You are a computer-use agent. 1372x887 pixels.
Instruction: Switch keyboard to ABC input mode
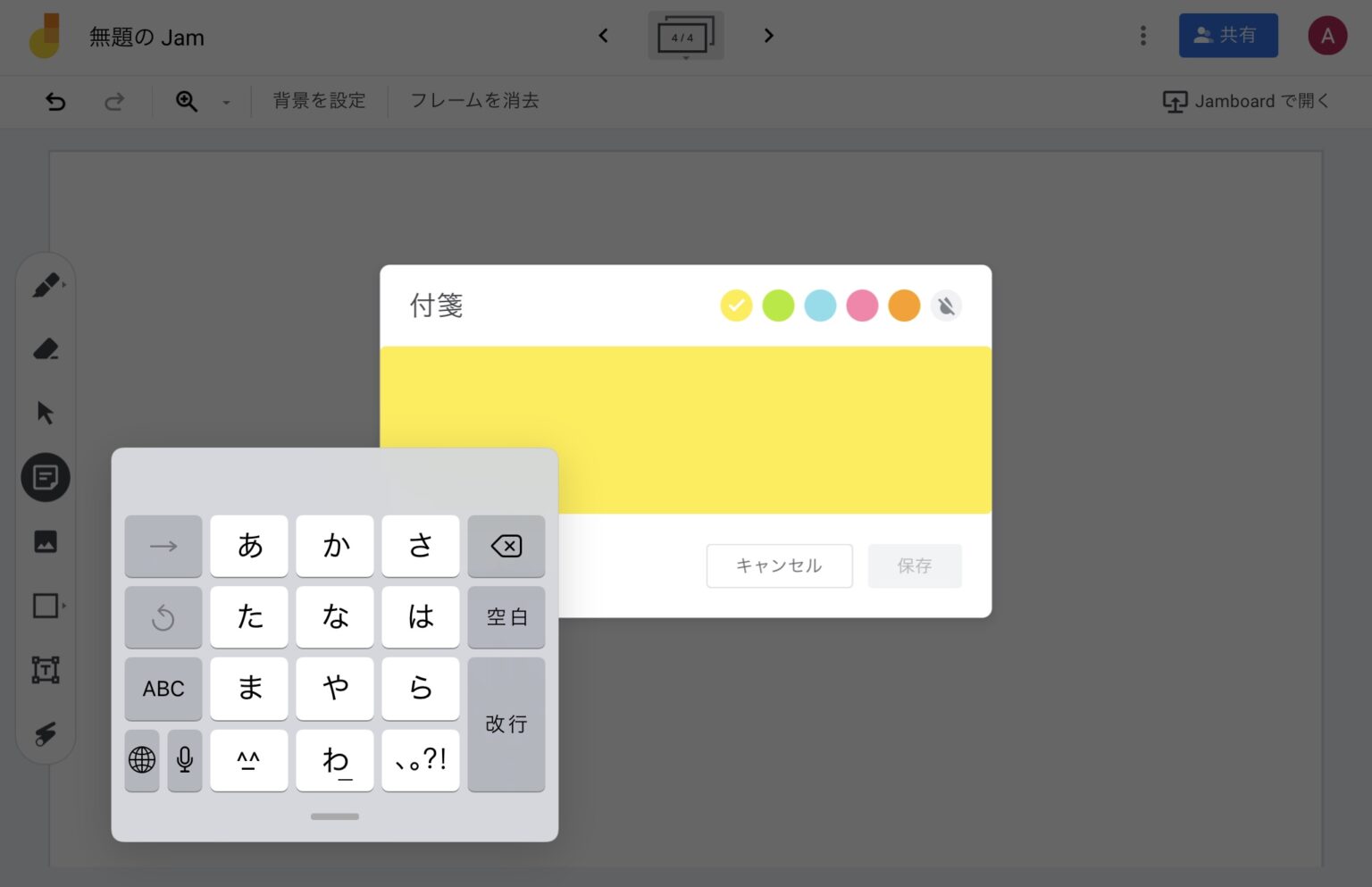[163, 689]
